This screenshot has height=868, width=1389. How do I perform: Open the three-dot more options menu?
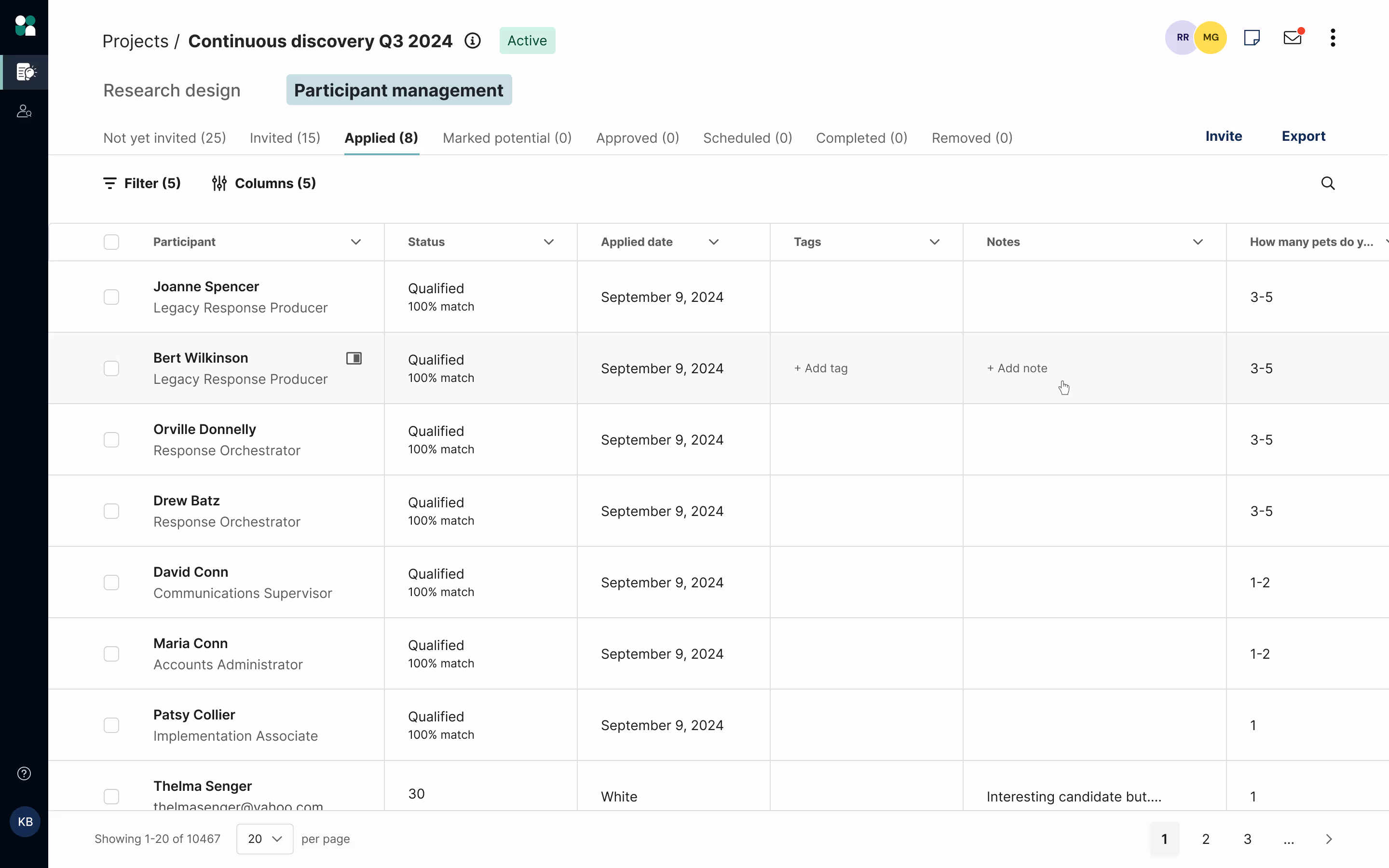point(1333,38)
